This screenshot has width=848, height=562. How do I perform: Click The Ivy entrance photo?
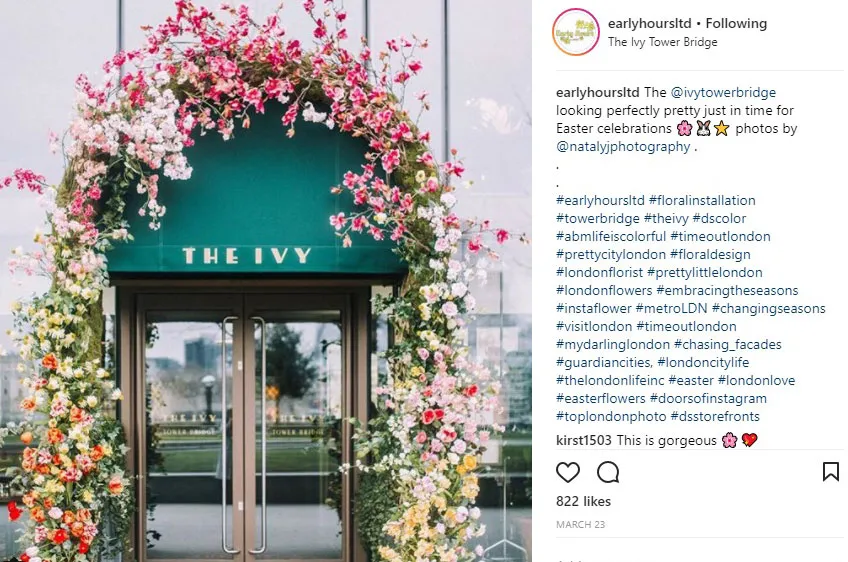(x=266, y=281)
